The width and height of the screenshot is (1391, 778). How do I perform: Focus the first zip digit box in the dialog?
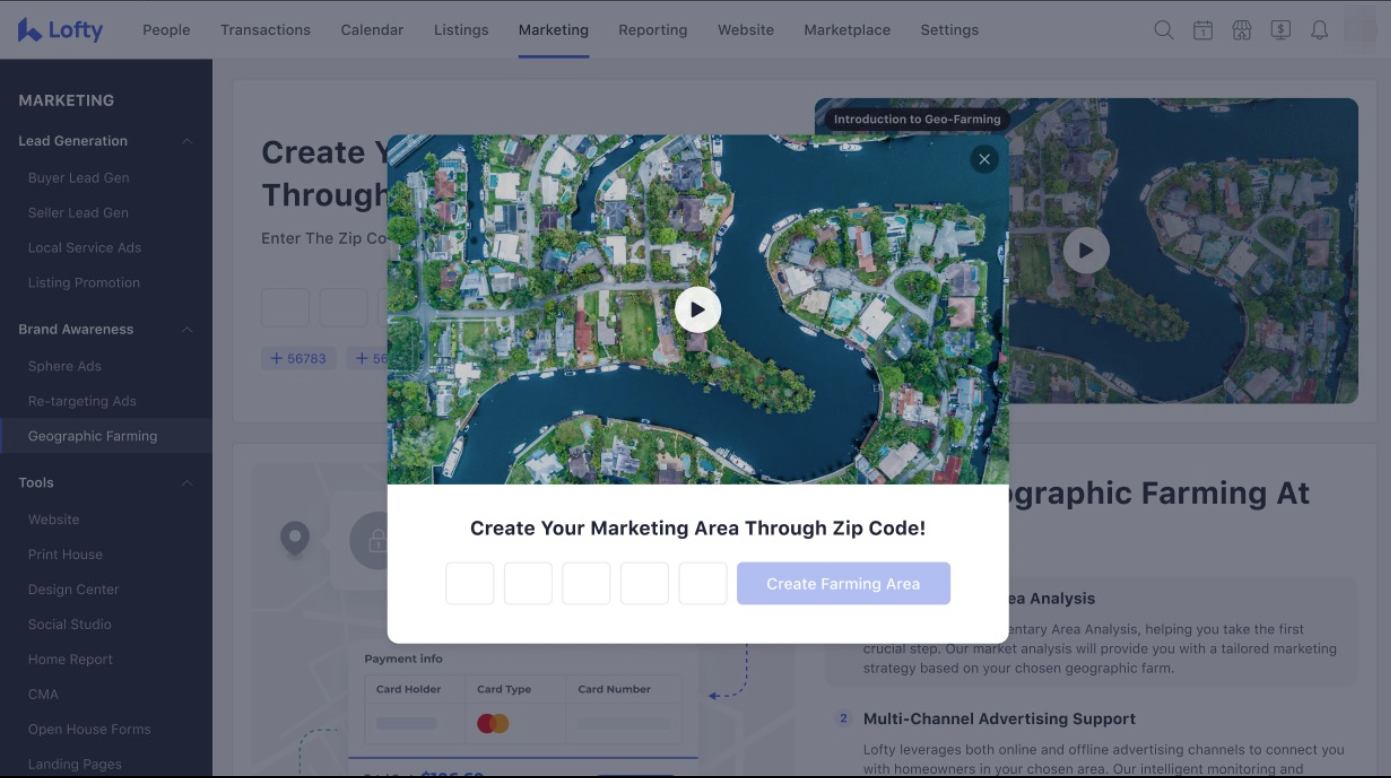pos(470,584)
